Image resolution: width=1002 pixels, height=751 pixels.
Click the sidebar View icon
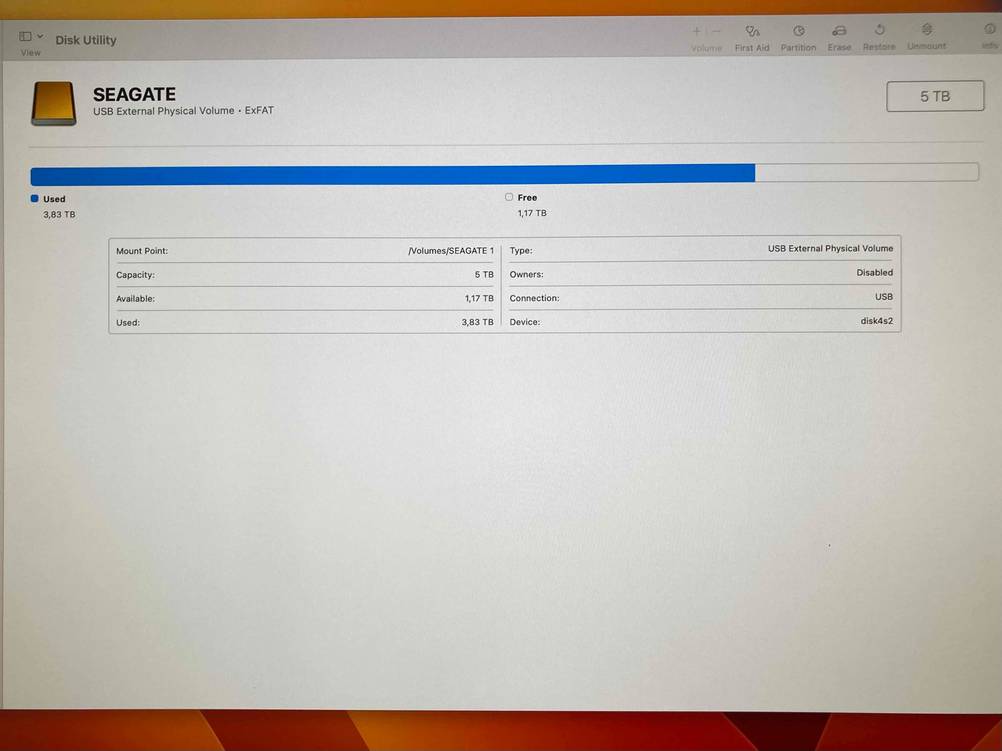click(25, 36)
